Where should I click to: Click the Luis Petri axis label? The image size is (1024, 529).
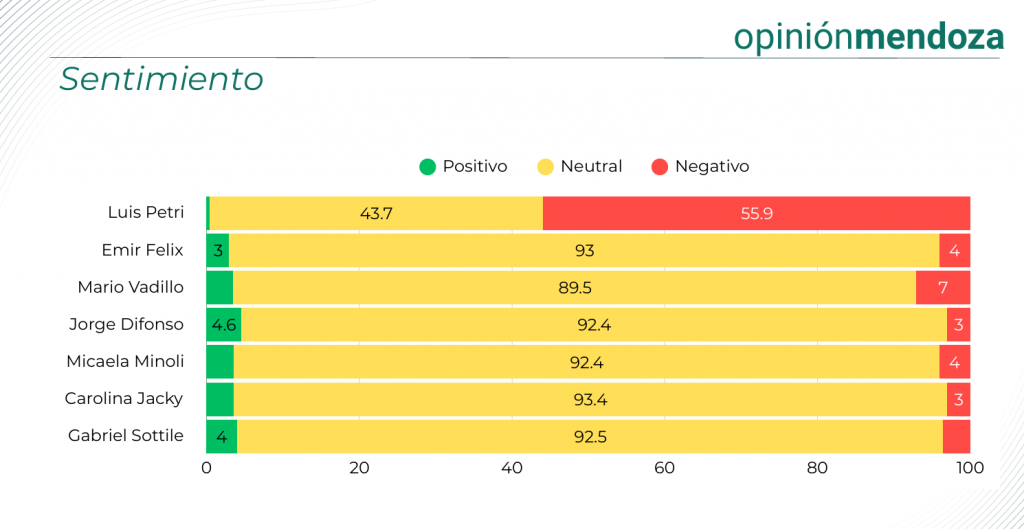[x=146, y=213]
